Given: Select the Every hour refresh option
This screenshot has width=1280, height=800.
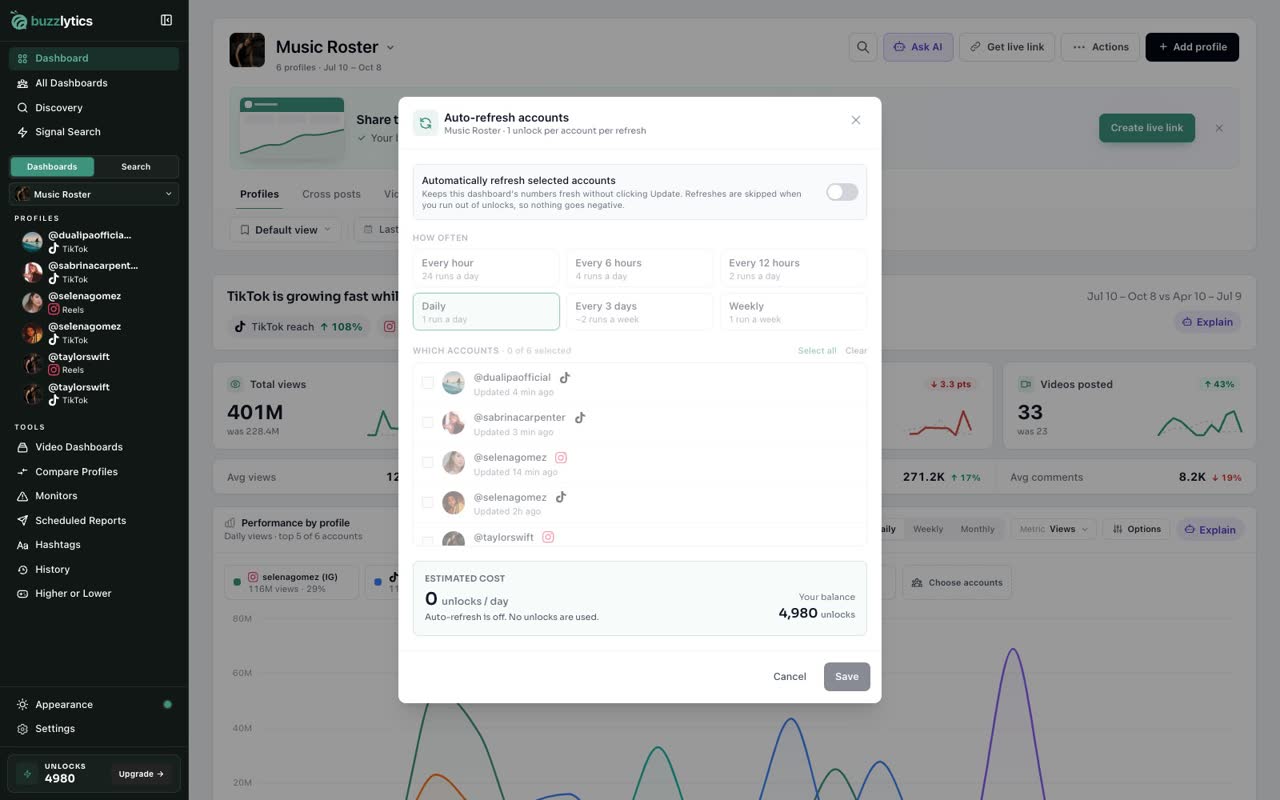Looking at the screenshot, I should pyautogui.click(x=486, y=269).
